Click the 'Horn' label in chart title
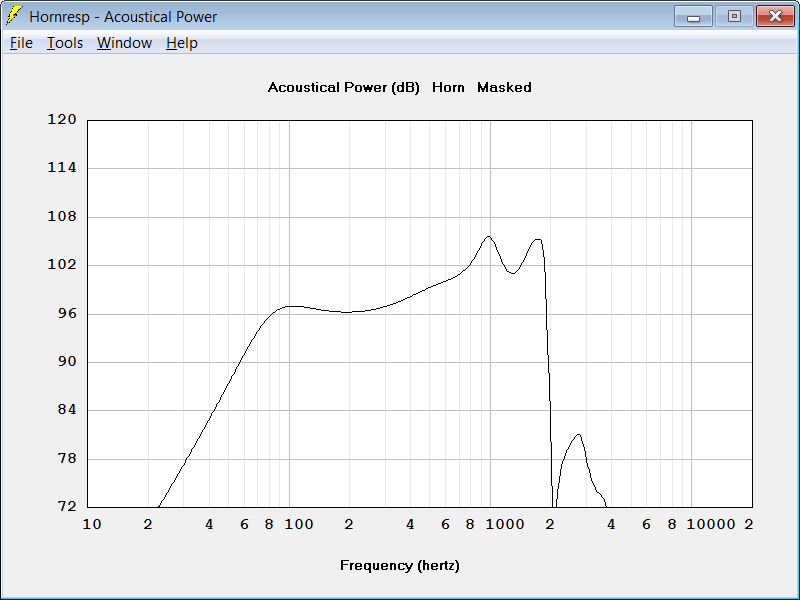This screenshot has width=800, height=600. coord(448,87)
